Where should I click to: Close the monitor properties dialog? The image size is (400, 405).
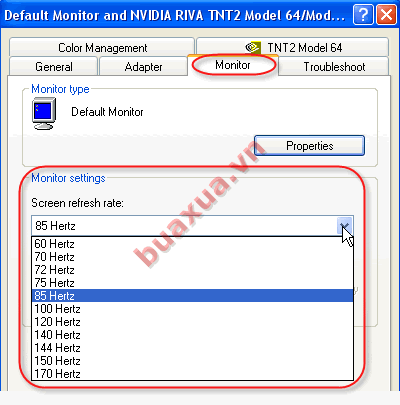click(x=386, y=15)
